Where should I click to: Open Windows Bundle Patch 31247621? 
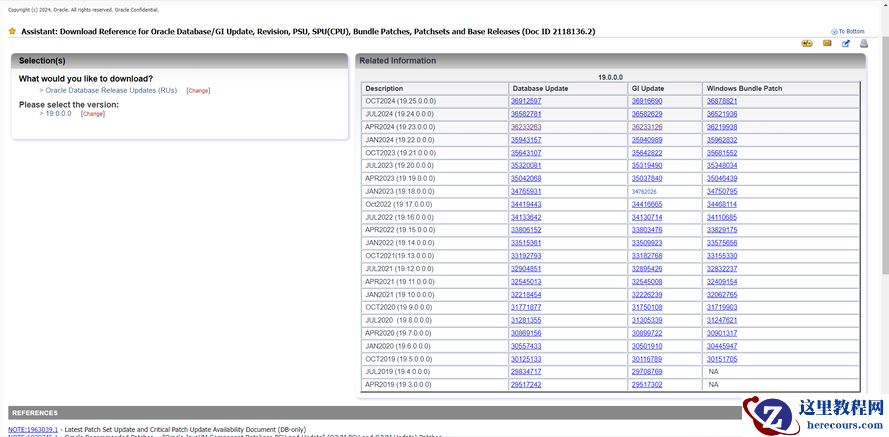point(722,320)
